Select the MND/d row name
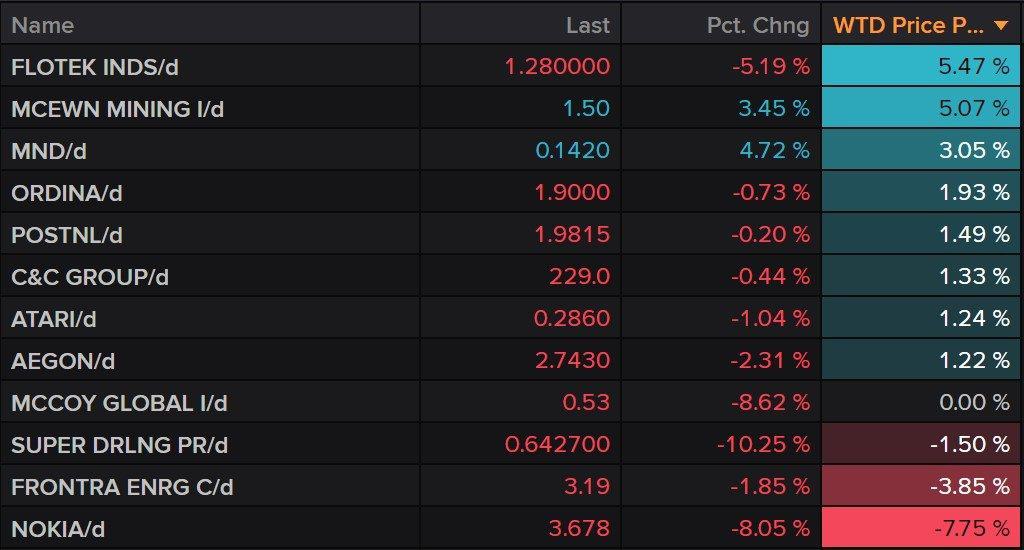Screen dimensions: 1024x550 coord(49,152)
